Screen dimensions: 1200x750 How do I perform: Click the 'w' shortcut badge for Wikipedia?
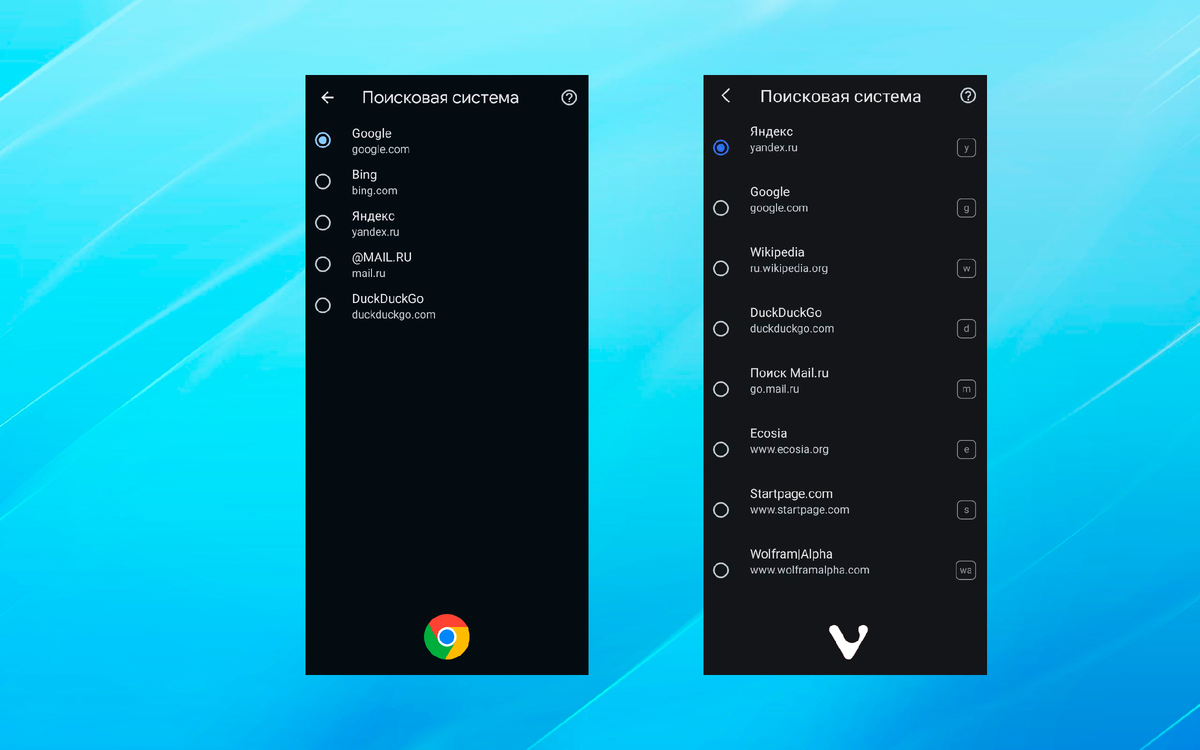coord(966,268)
